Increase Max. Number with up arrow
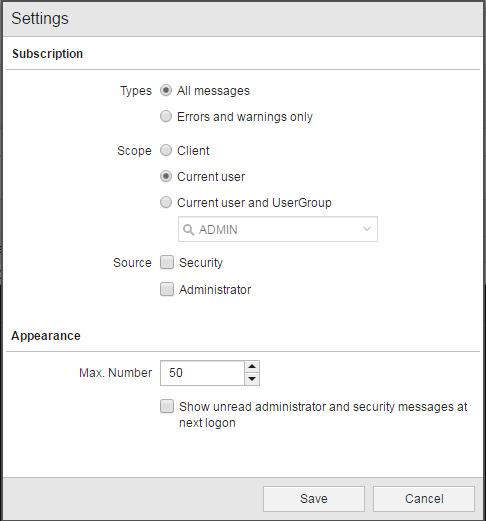 coord(252,367)
